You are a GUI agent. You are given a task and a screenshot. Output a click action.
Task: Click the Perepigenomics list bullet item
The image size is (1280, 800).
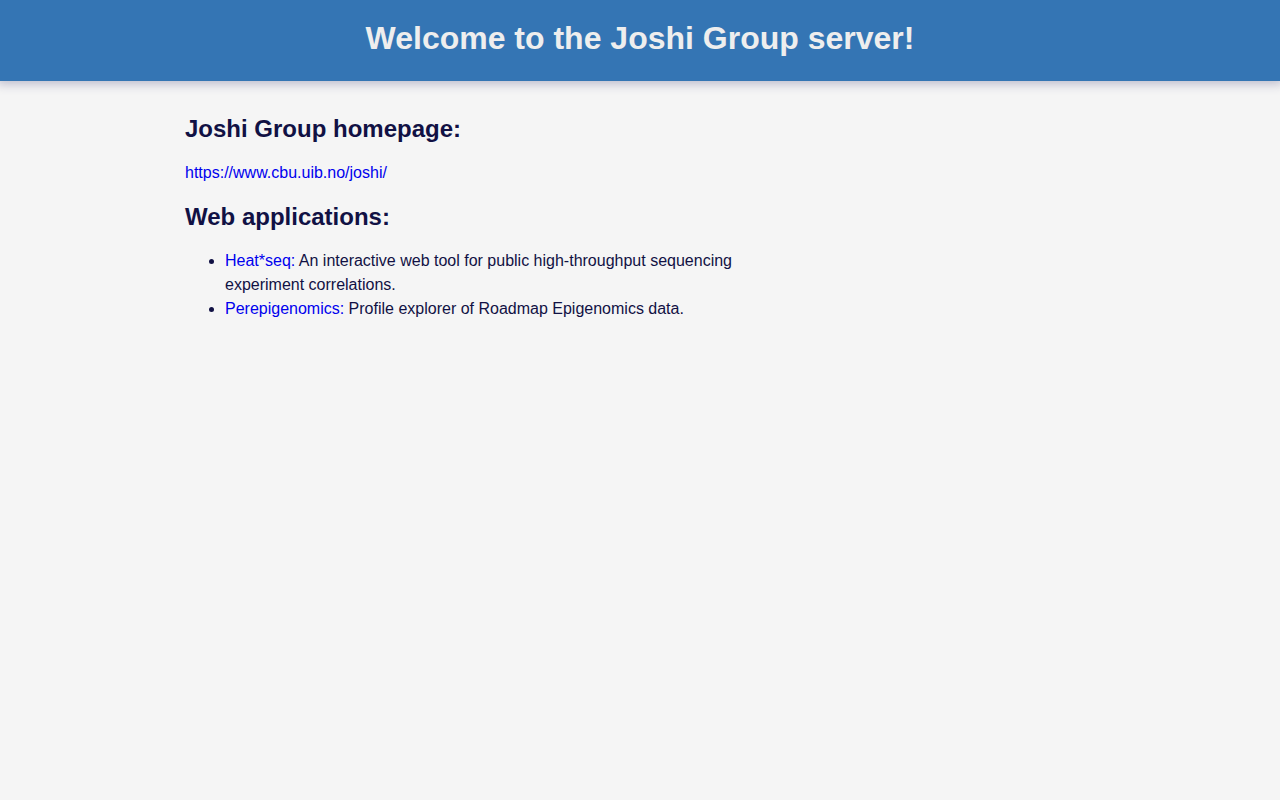[211, 308]
